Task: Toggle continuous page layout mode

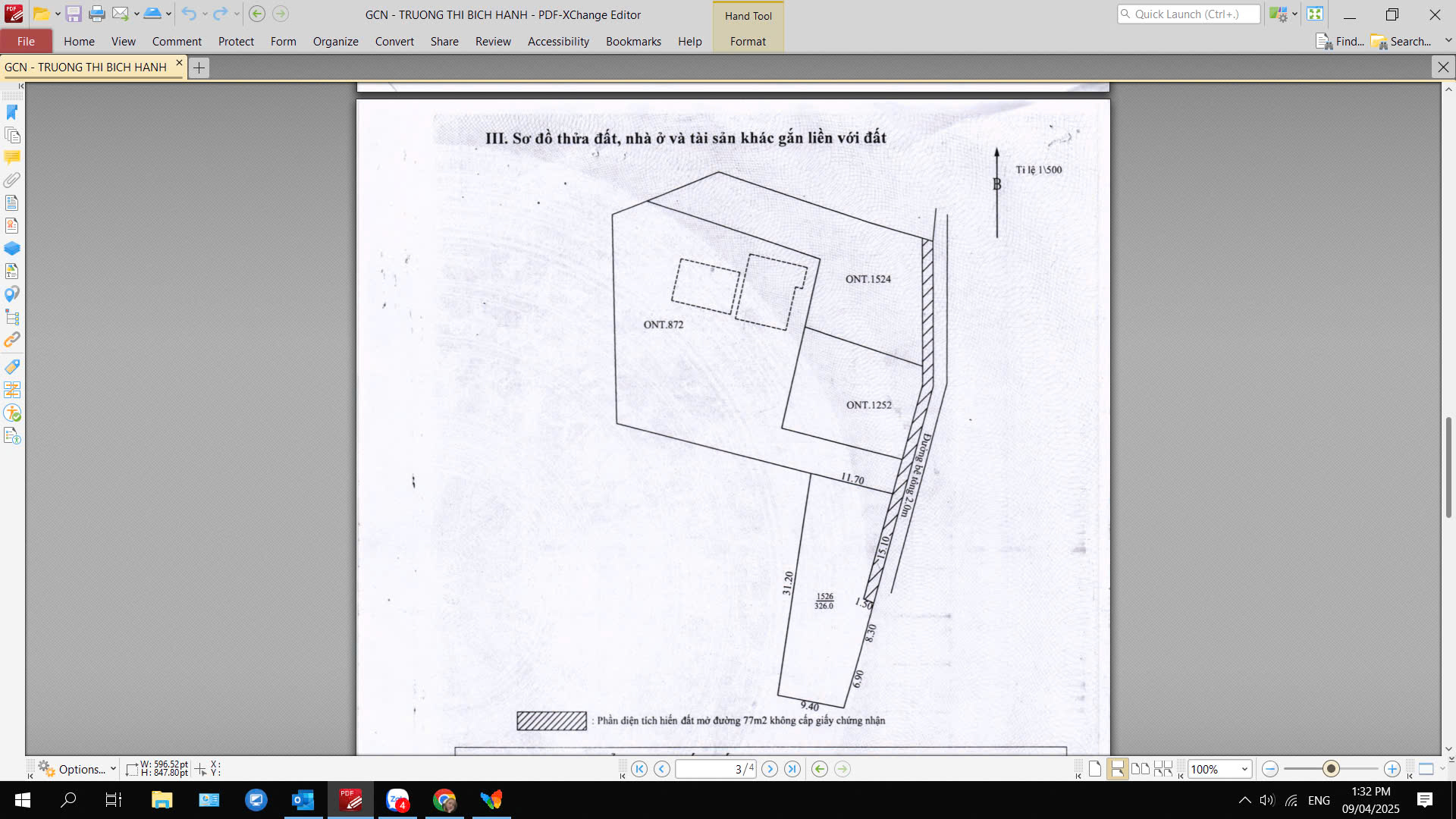Action: click(1117, 769)
